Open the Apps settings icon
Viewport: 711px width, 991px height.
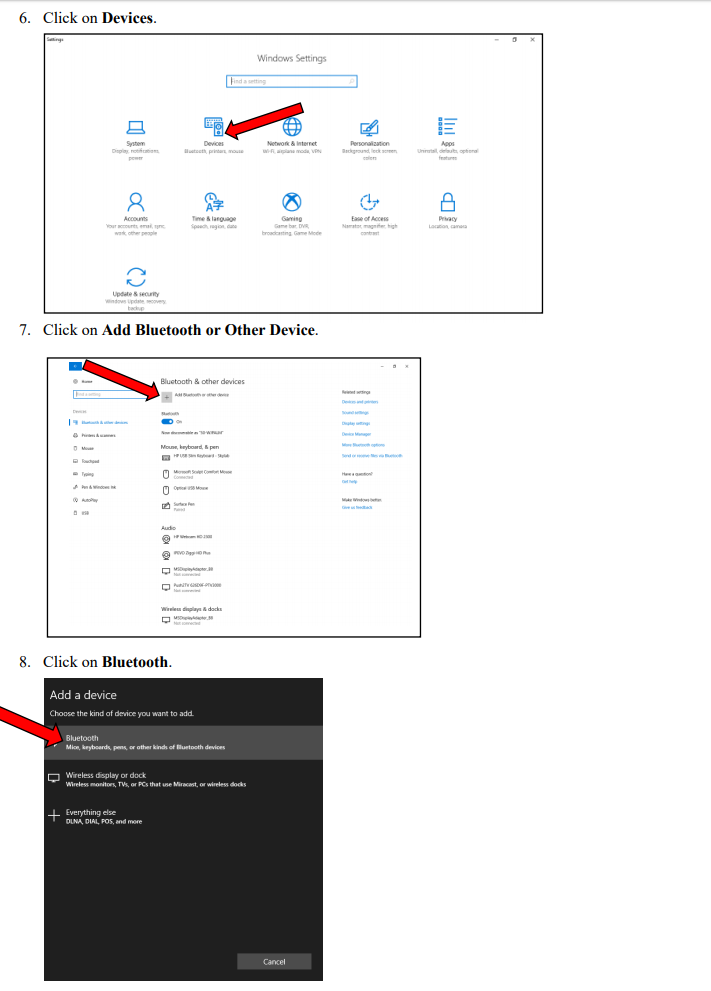[448, 126]
